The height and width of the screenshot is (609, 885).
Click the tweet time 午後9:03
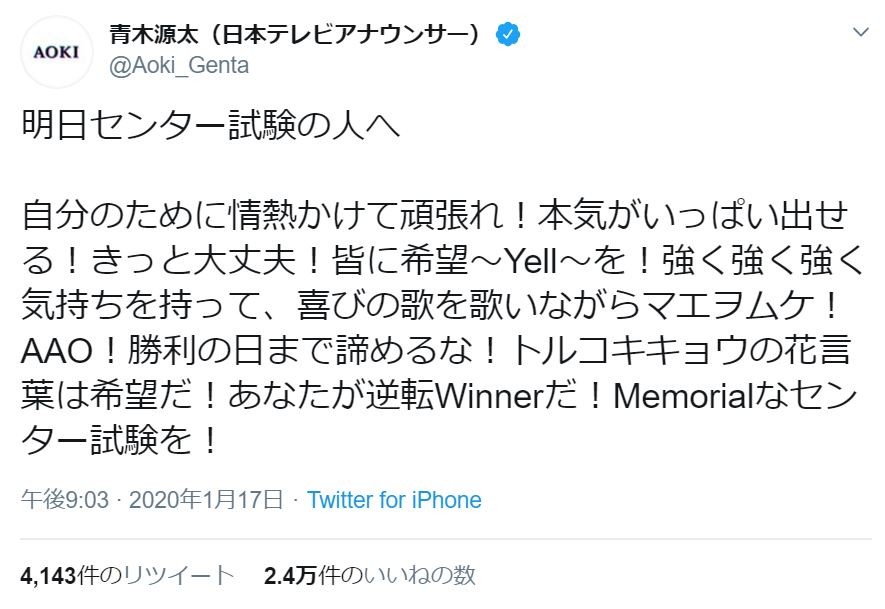(68, 500)
